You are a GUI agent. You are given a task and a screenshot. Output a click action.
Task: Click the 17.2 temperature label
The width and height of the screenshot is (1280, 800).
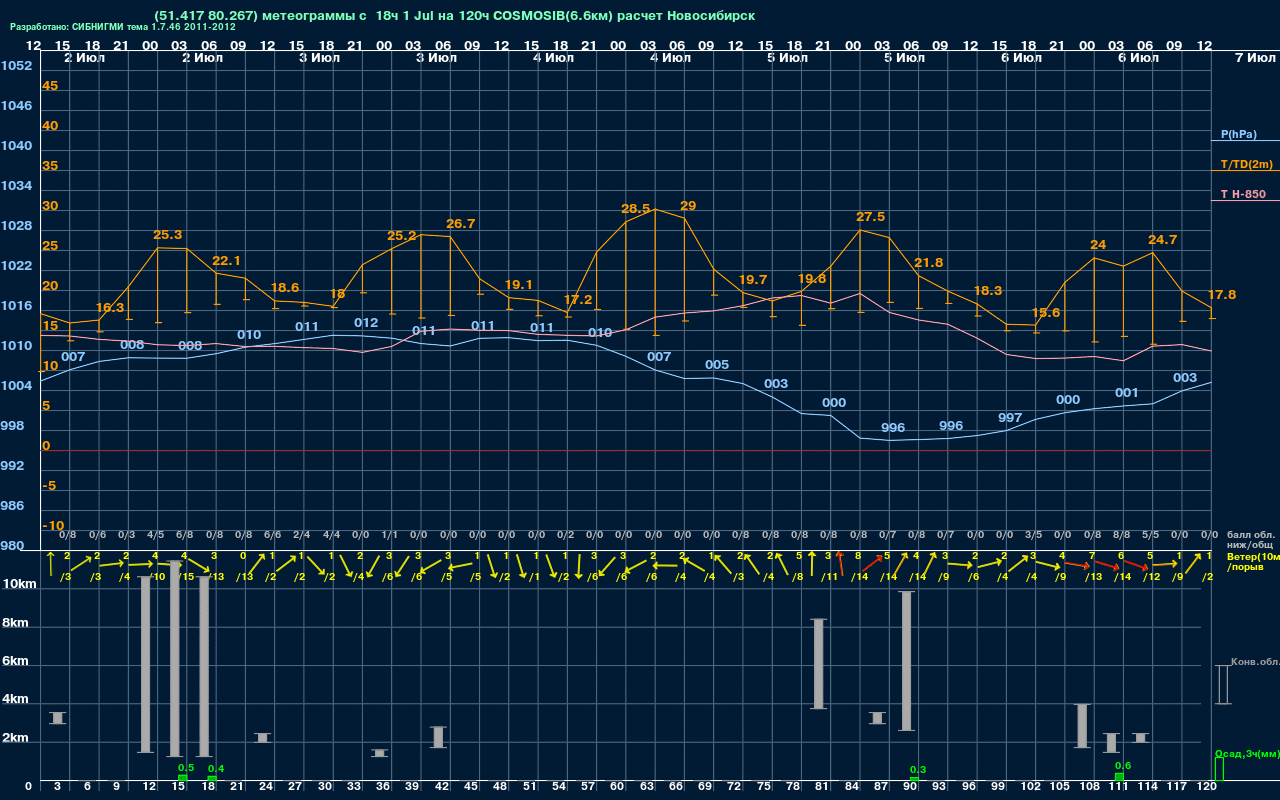578,300
